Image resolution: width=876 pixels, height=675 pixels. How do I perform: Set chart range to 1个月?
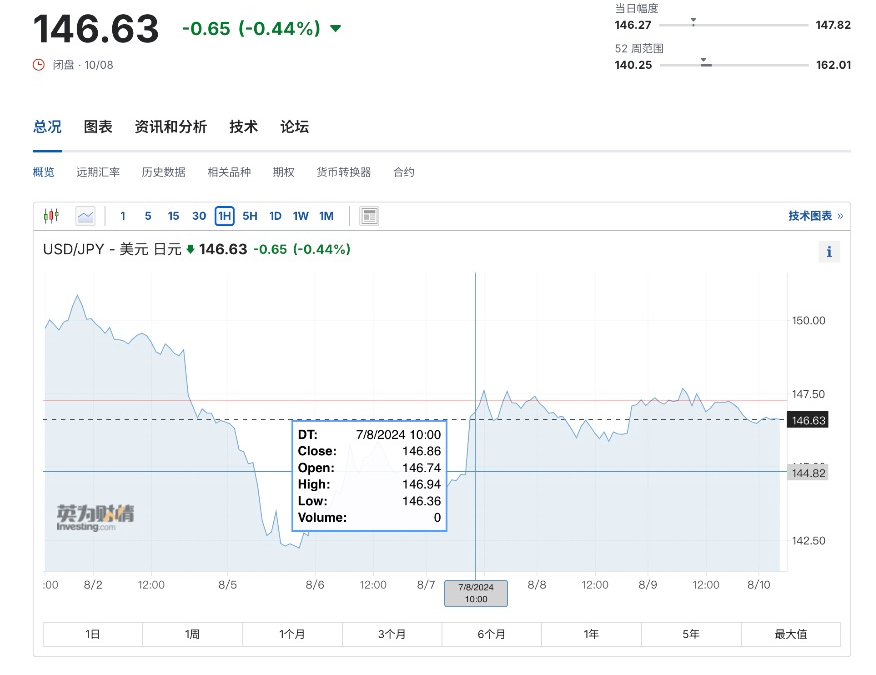point(292,634)
